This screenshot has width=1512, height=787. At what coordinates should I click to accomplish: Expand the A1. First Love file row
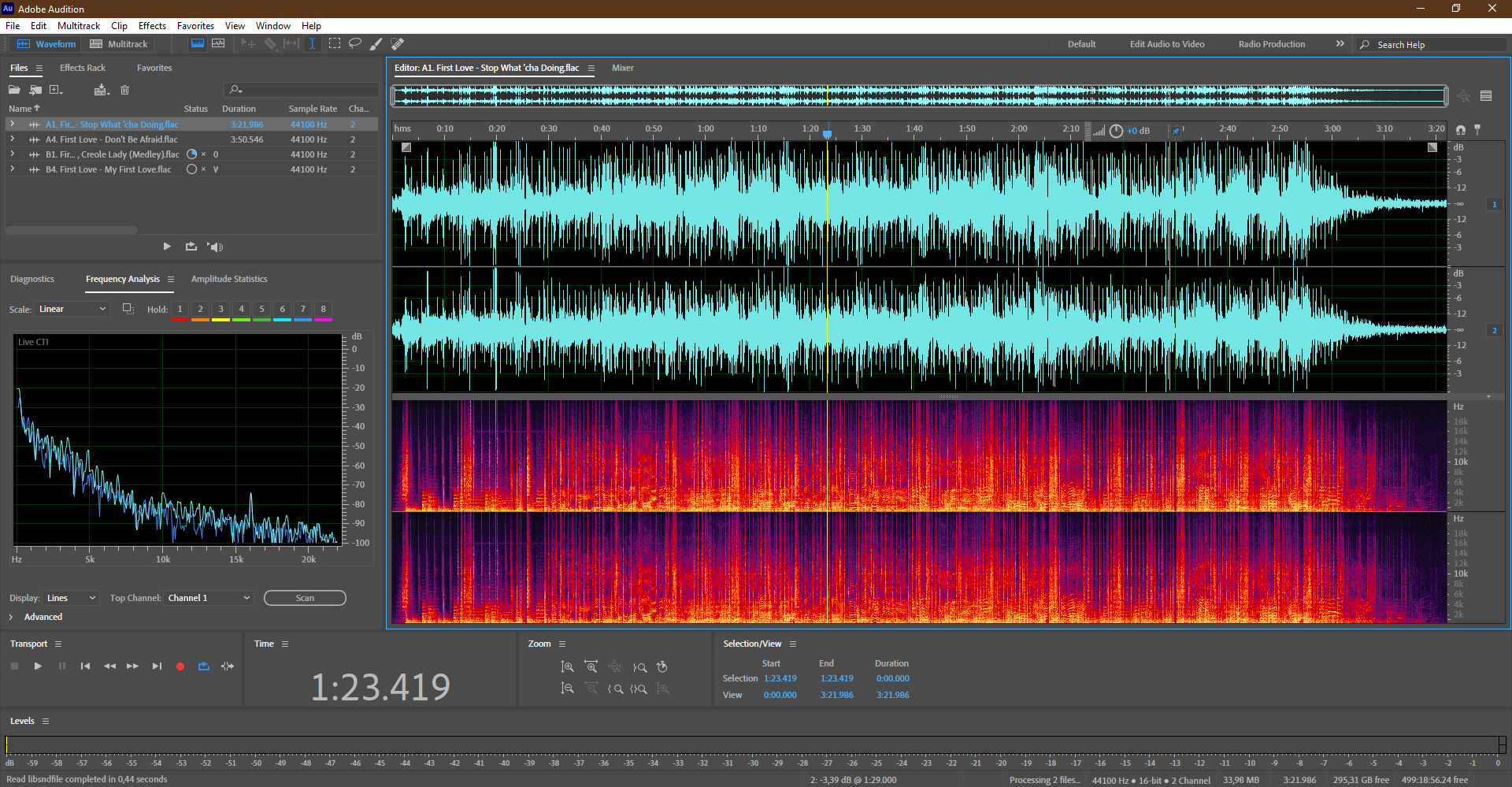pos(12,124)
